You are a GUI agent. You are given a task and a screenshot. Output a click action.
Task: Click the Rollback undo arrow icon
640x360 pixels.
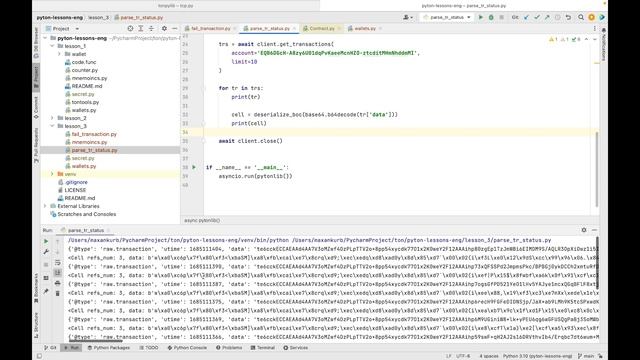click(568, 17)
